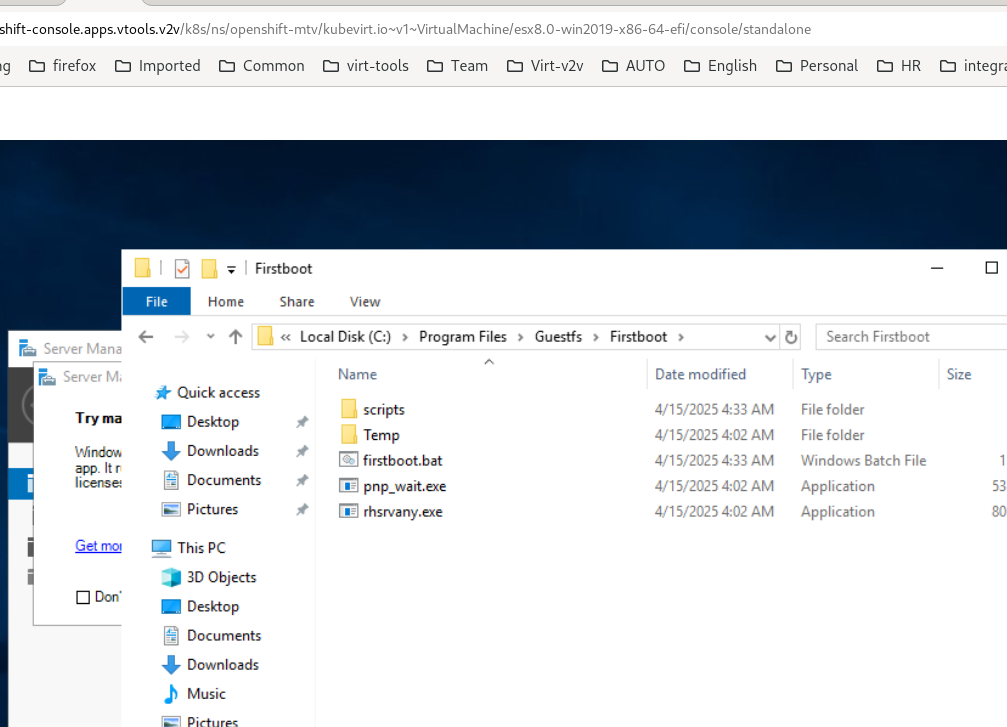Image resolution: width=1007 pixels, height=727 pixels.
Task: Click the address bar folder icon
Action: click(x=265, y=336)
